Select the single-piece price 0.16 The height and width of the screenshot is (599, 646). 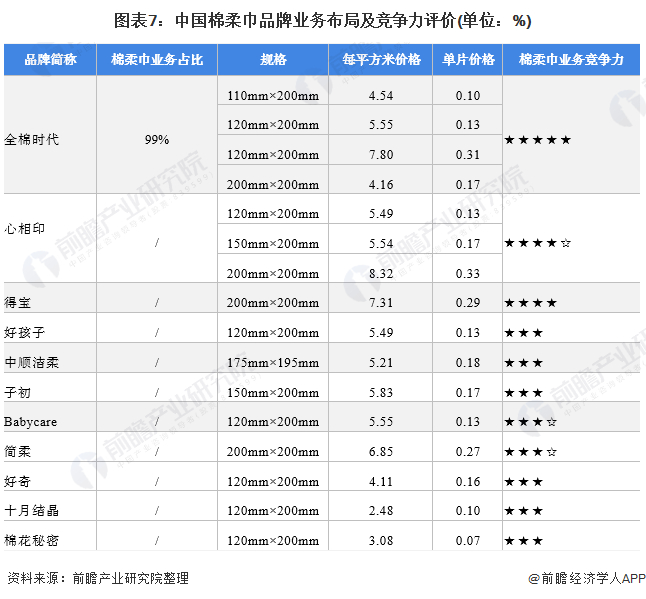(468, 482)
